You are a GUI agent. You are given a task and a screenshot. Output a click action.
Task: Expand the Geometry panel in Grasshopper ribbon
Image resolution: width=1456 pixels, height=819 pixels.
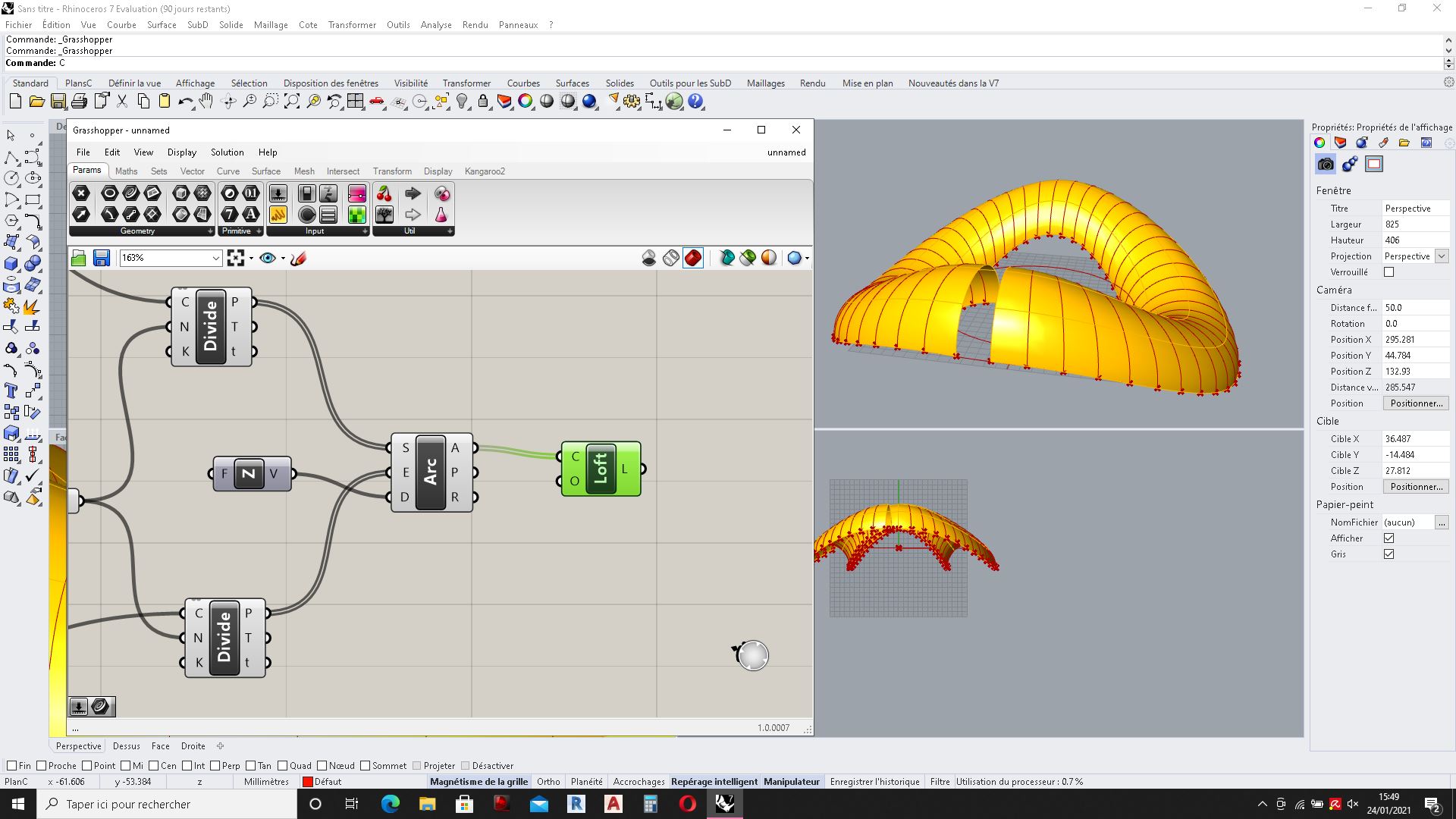click(142, 231)
